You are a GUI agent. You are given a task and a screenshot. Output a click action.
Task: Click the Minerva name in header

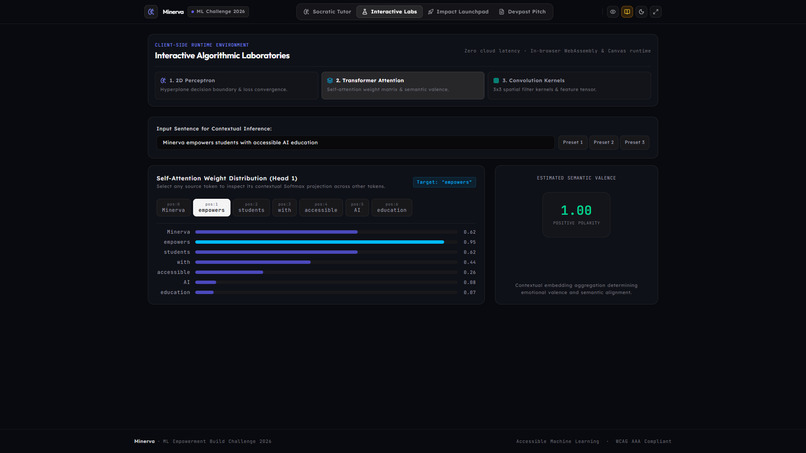click(173, 12)
